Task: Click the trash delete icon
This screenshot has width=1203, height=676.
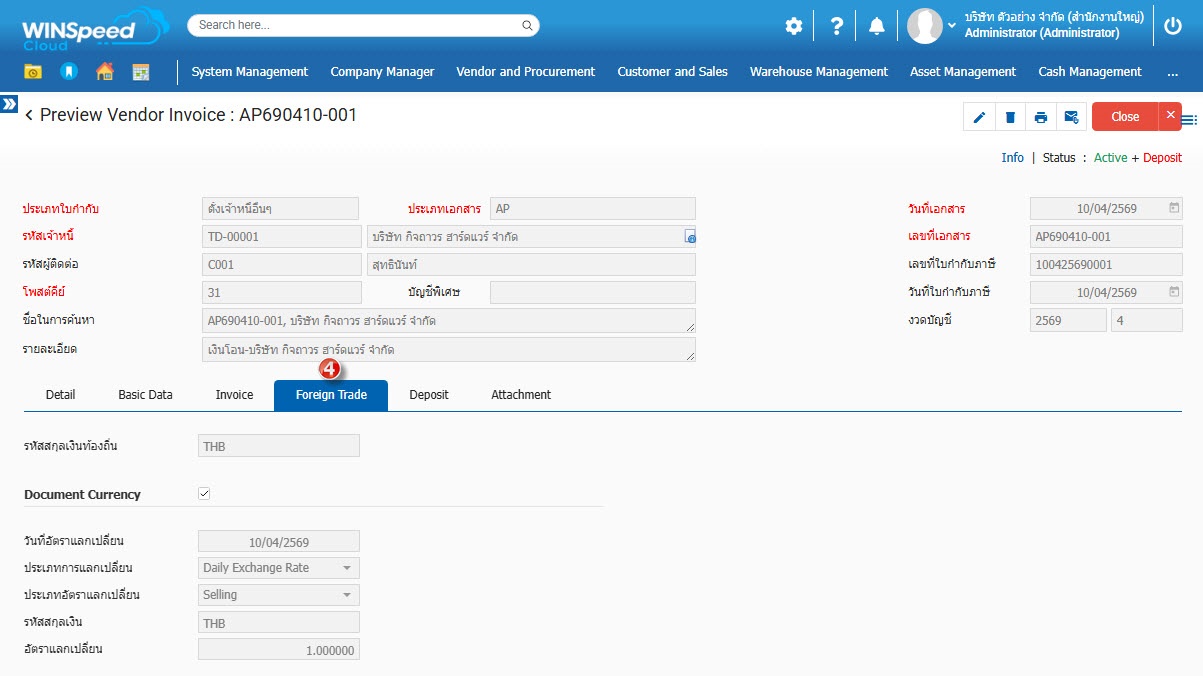Action: pyautogui.click(x=1010, y=117)
